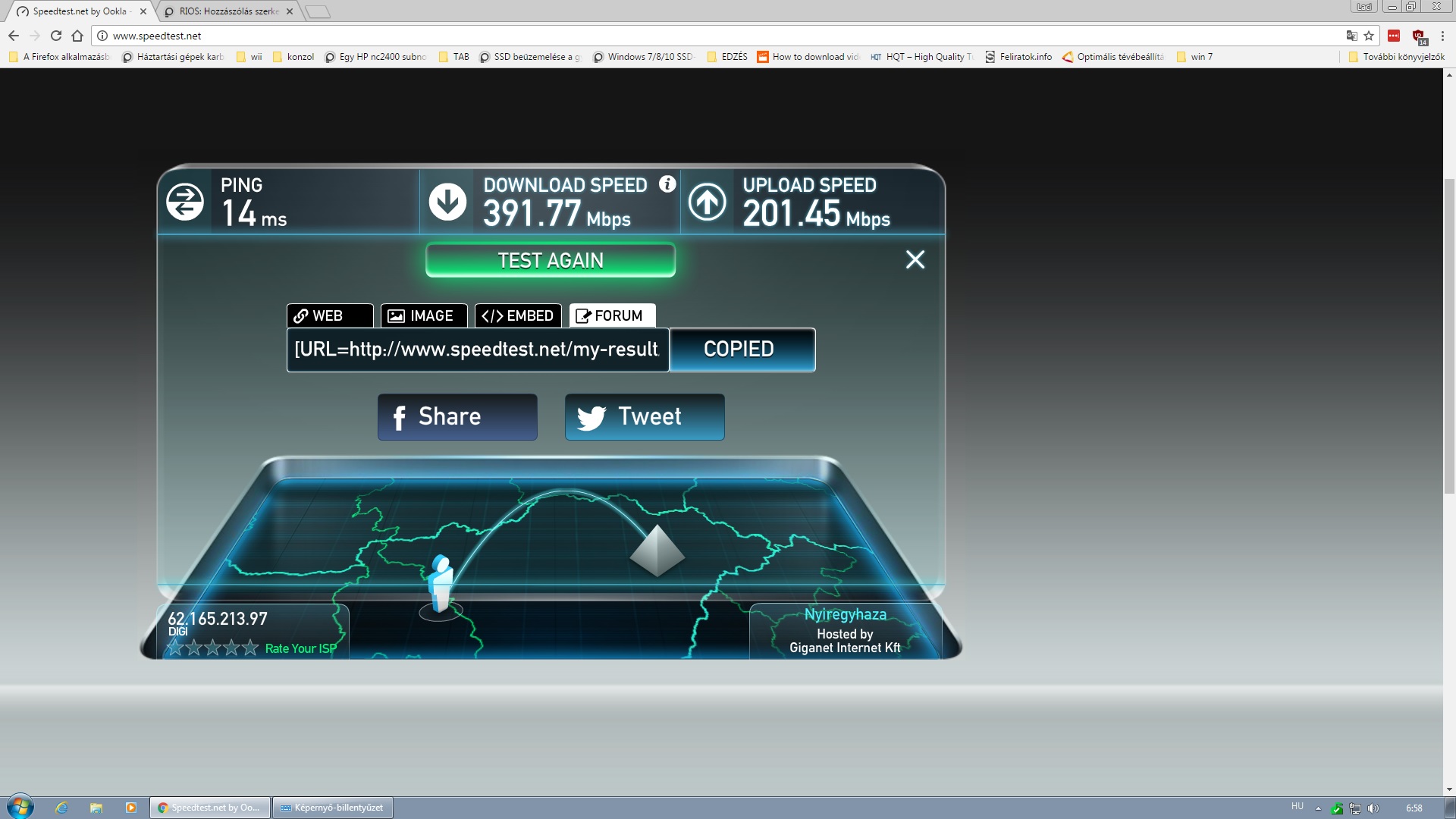Close the share results panel
The image size is (1456, 819).
click(x=915, y=260)
